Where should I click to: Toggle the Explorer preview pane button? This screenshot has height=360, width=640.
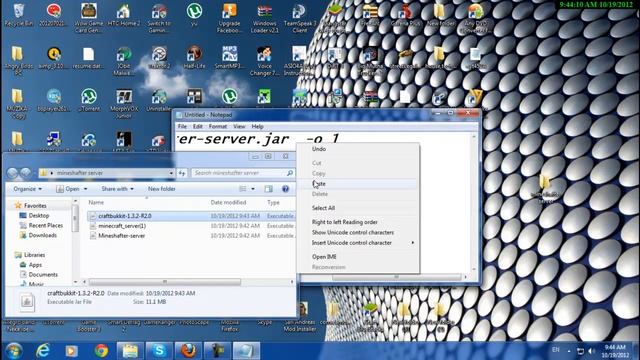[x=269, y=189]
